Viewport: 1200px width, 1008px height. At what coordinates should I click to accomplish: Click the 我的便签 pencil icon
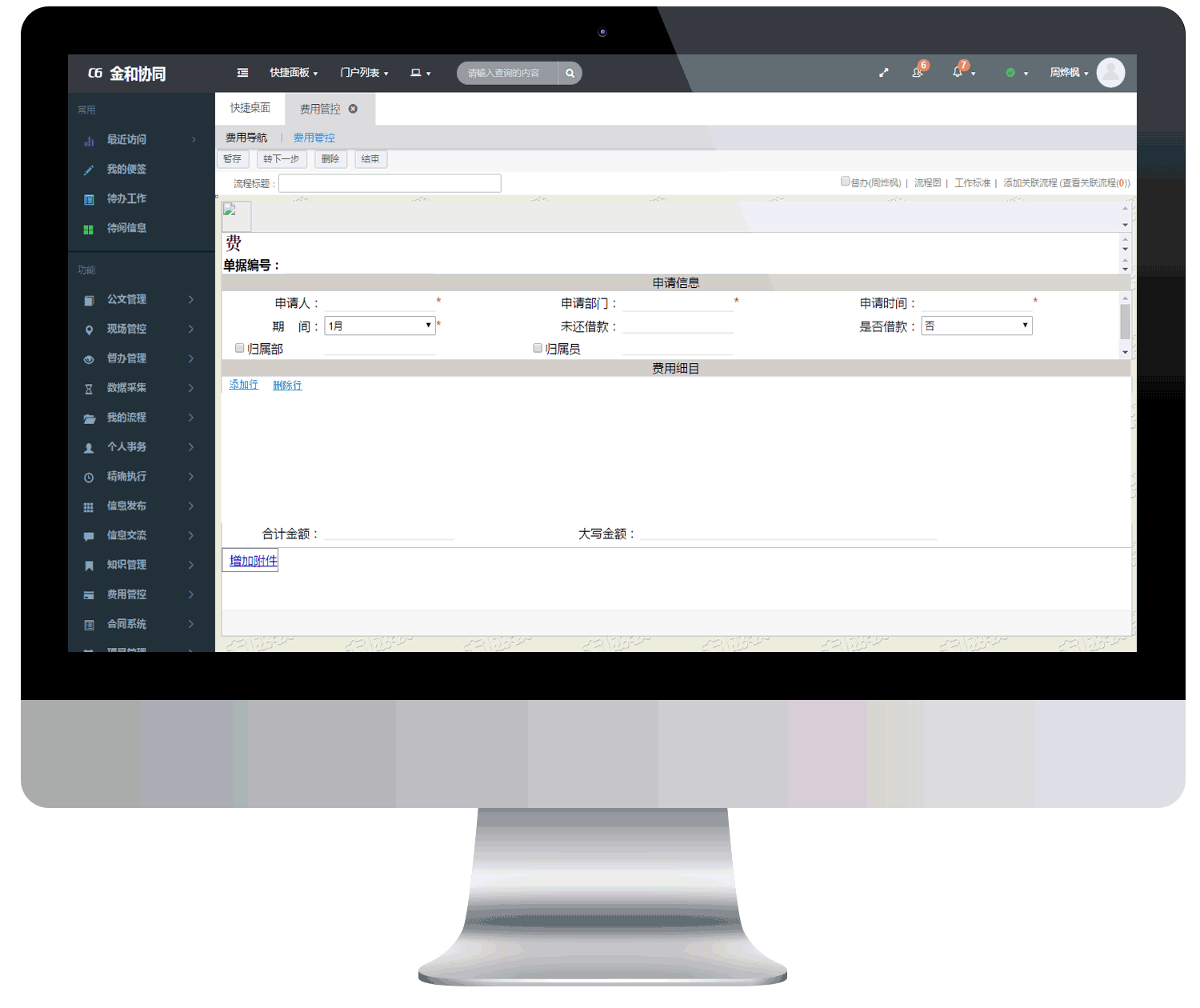pyautogui.click(x=89, y=170)
